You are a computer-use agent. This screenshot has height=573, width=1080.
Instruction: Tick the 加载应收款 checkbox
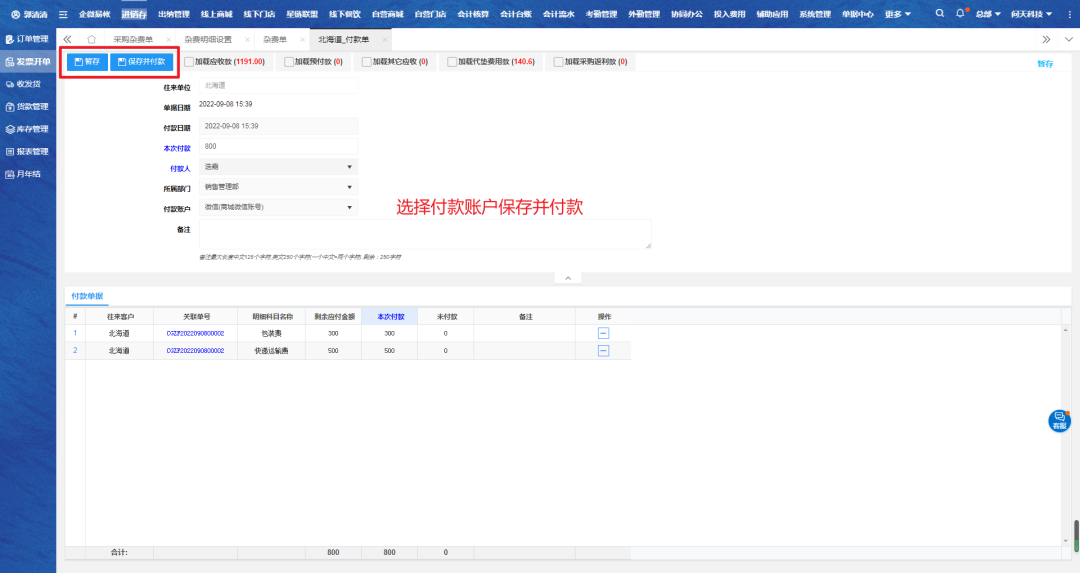pos(189,62)
